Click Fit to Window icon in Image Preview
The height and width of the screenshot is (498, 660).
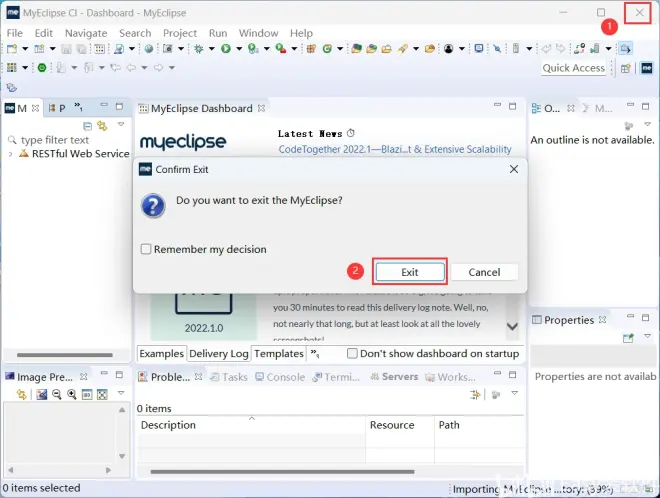(x=102, y=394)
